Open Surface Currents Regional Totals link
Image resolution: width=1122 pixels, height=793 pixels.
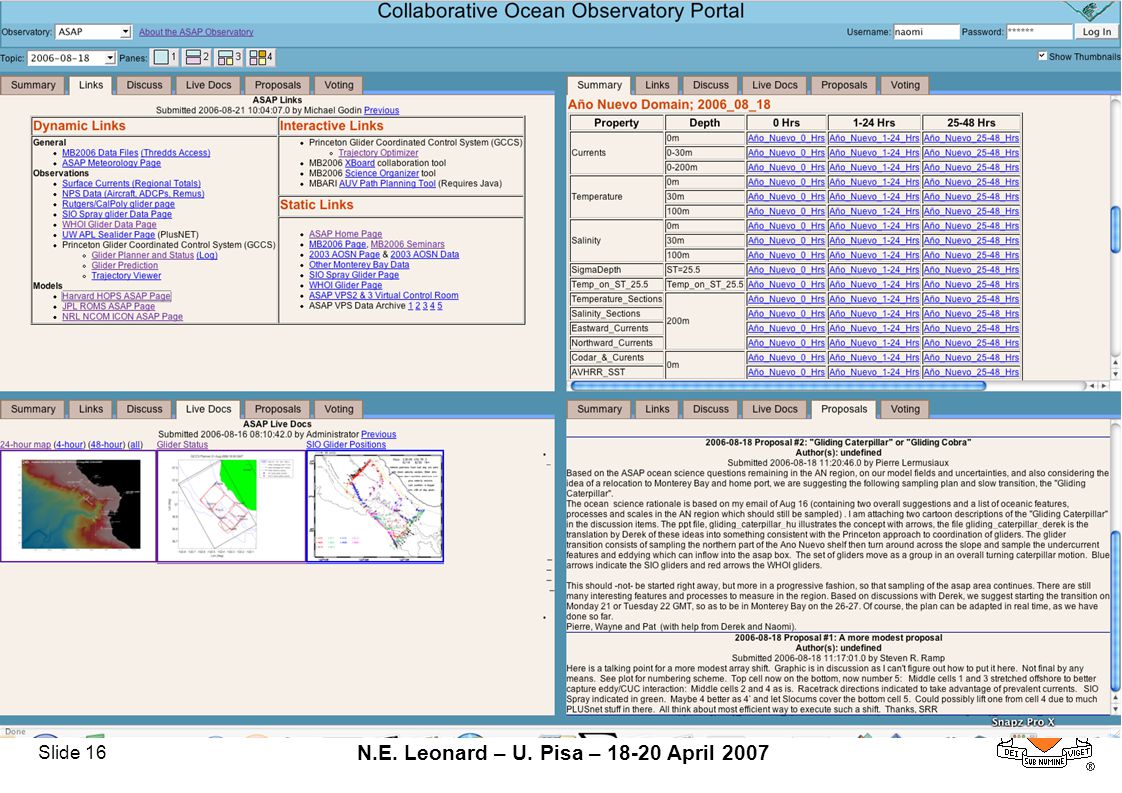coord(131,183)
